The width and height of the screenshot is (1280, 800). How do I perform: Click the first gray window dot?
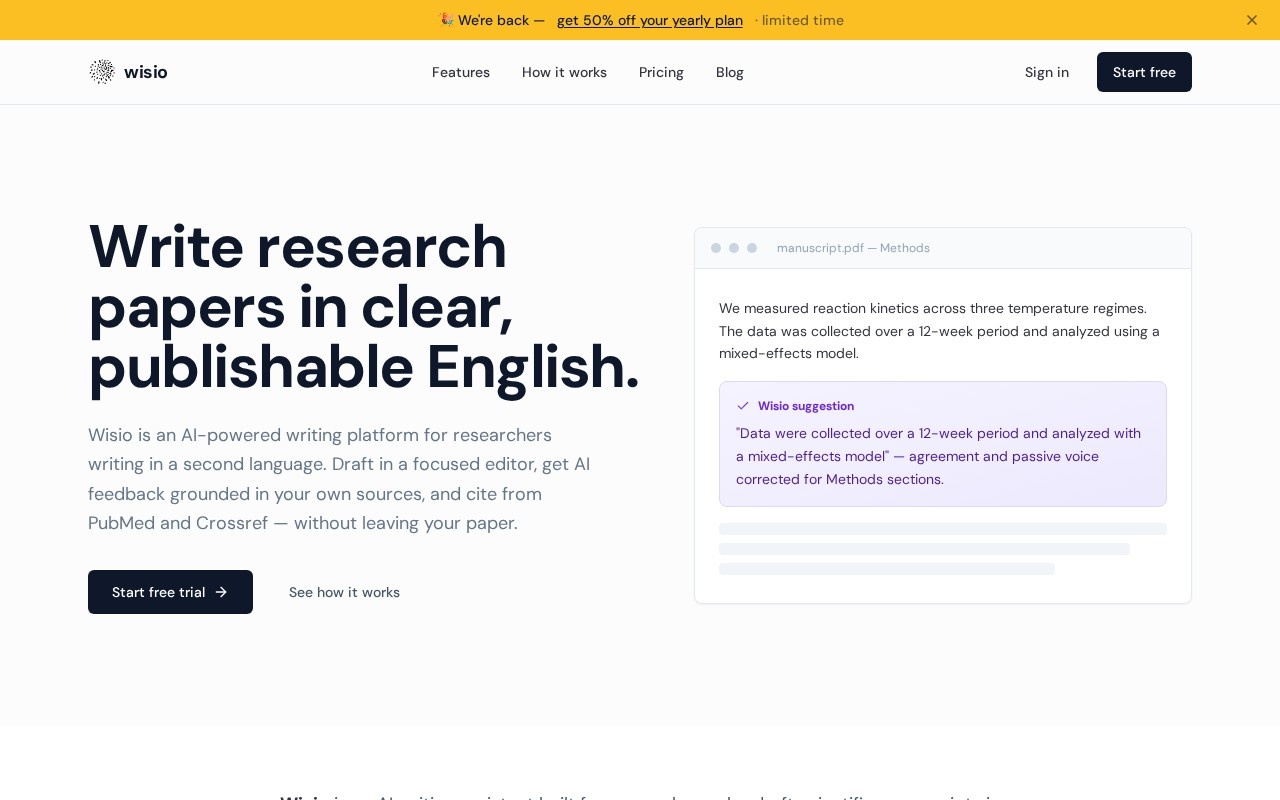click(x=716, y=248)
